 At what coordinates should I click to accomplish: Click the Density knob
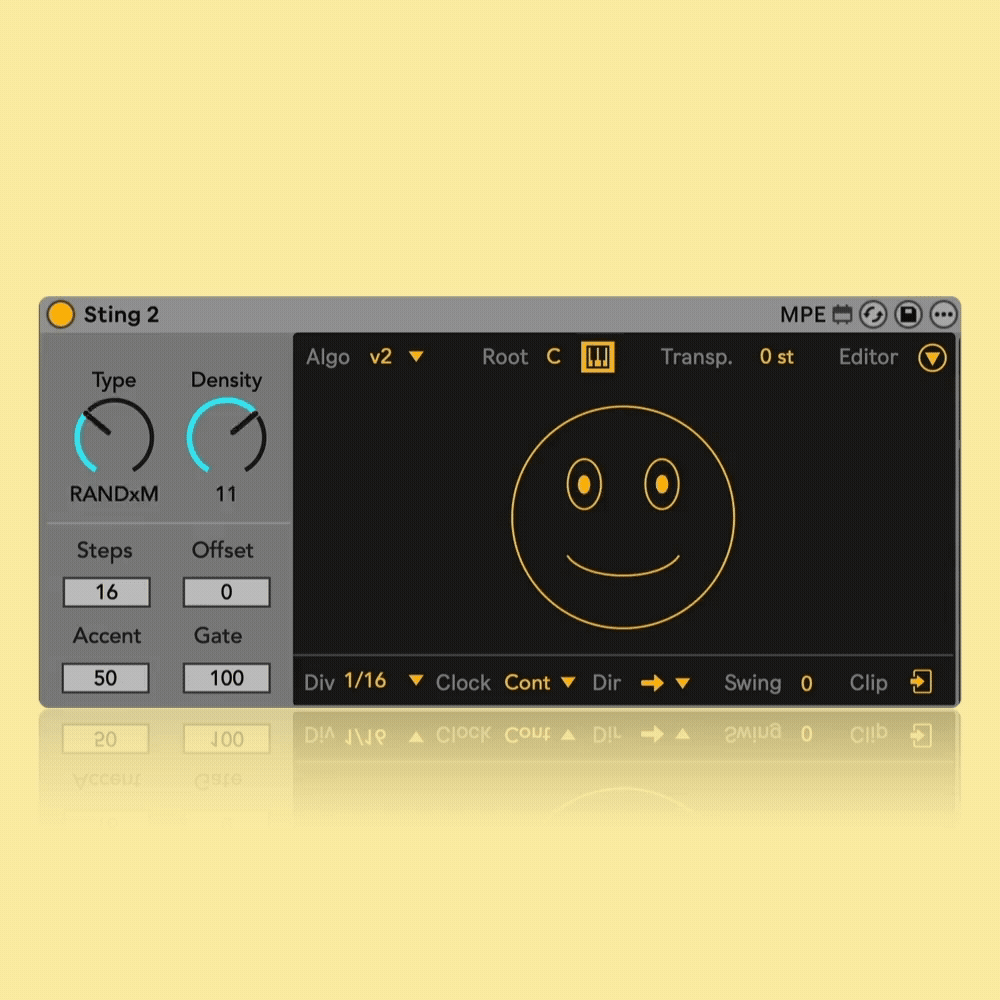click(x=226, y=436)
